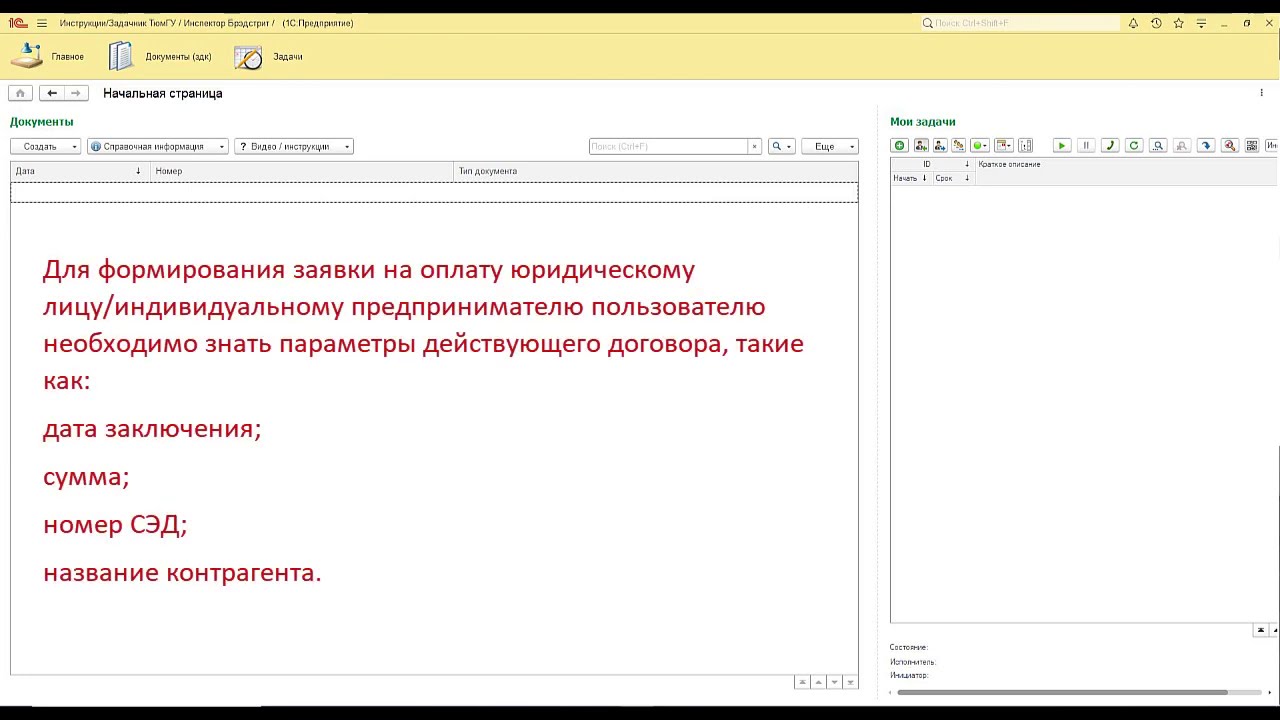Clear the documents search field
1280x720 pixels.
pyautogui.click(x=755, y=146)
